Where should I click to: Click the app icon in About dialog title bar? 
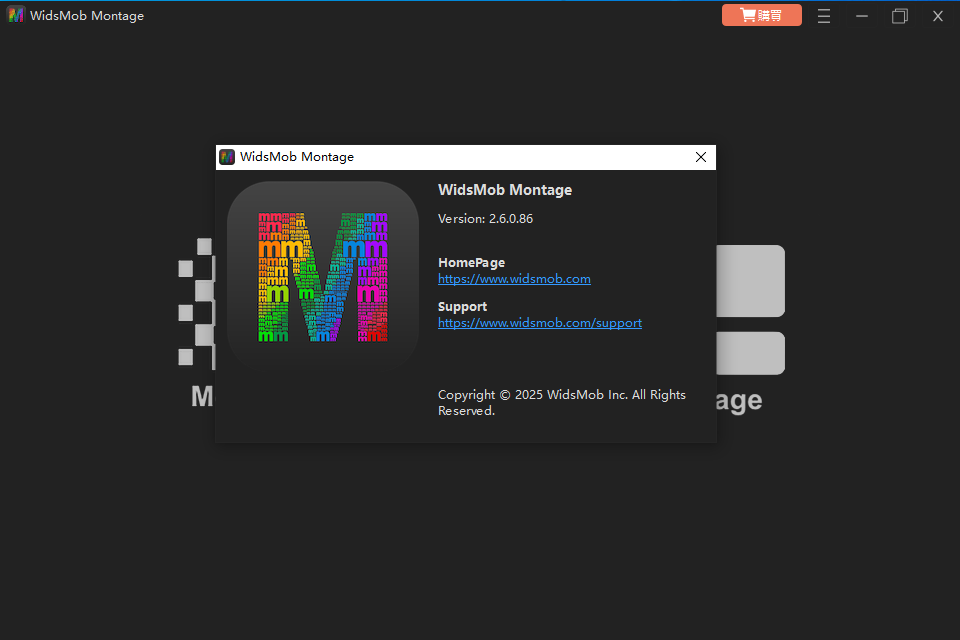(227, 157)
